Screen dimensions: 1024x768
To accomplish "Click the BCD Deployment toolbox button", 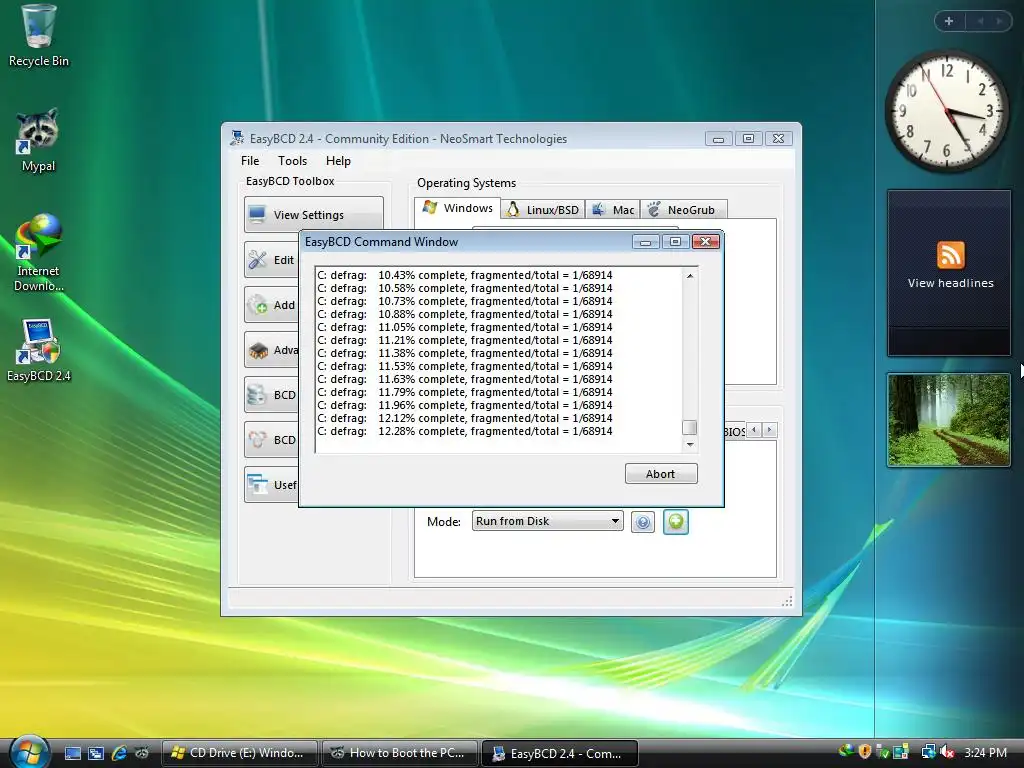I will [272, 440].
